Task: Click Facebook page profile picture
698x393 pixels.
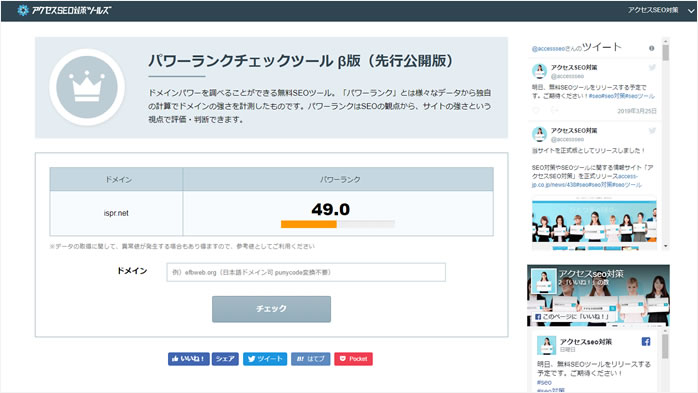Action: 544,281
